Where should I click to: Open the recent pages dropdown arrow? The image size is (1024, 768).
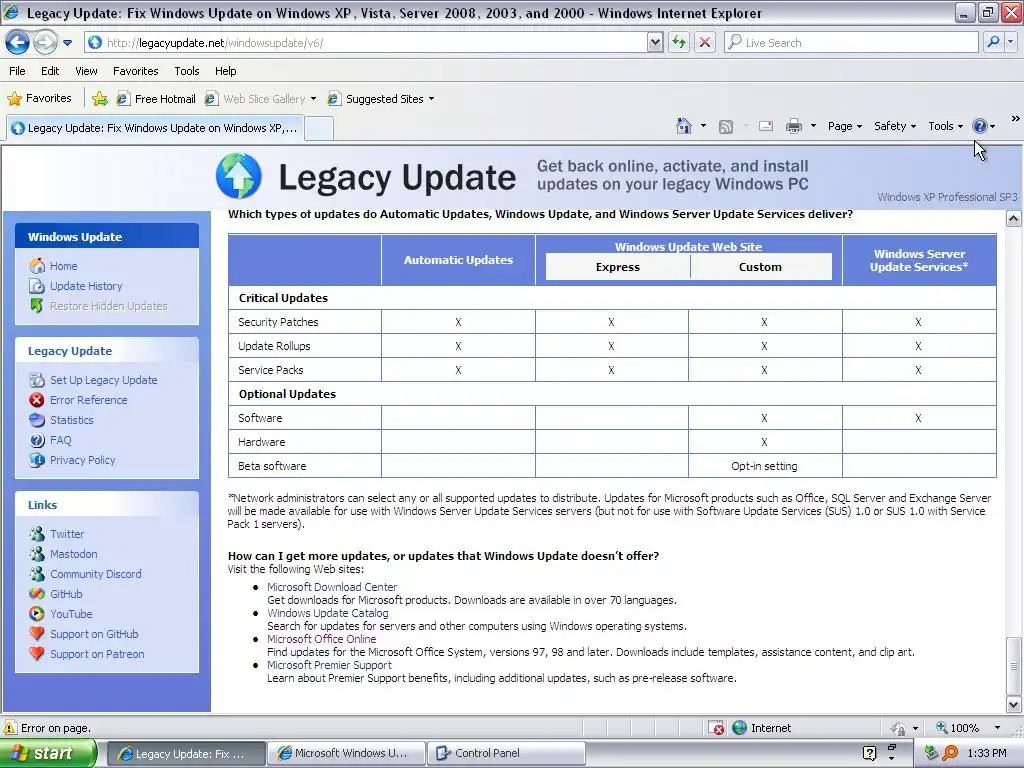67,43
